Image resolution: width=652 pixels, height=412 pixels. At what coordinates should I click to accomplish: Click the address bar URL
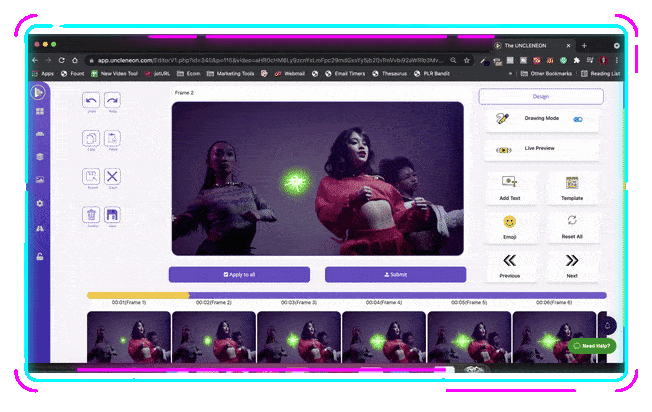[270, 60]
